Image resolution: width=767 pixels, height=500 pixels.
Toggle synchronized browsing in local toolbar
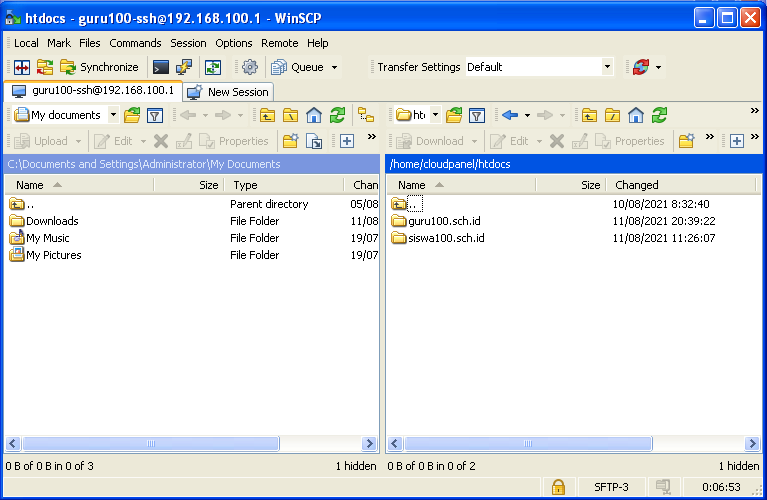[x=366, y=115]
